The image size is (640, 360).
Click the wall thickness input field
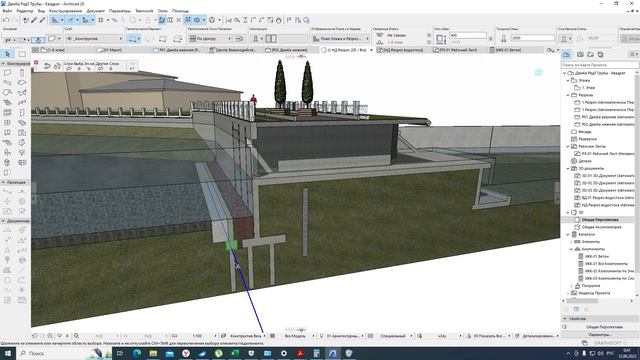pyautogui.click(x=532, y=38)
